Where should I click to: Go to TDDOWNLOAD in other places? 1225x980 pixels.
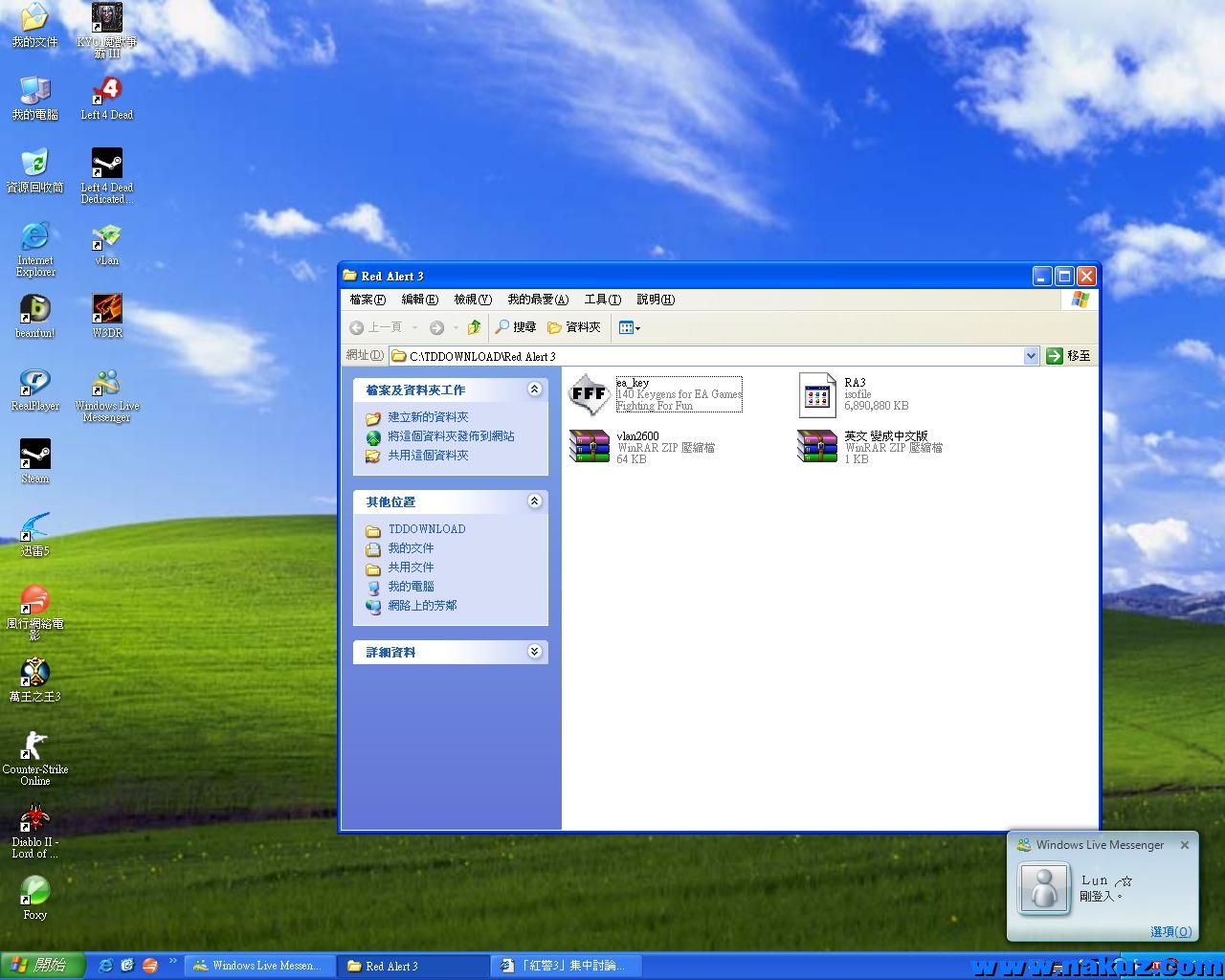pos(427,529)
